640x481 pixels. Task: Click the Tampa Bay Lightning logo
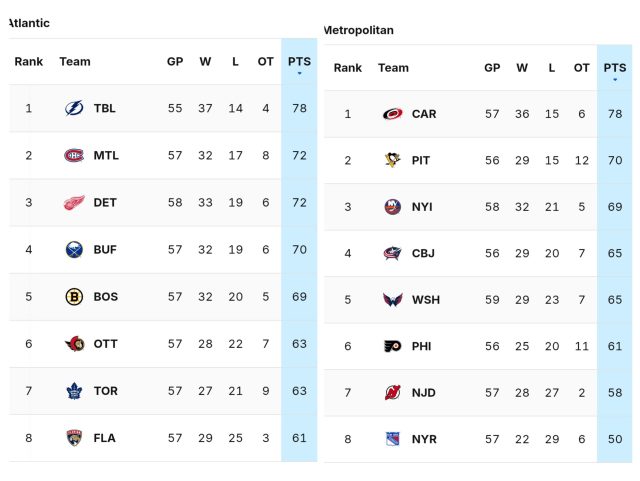pos(75,108)
